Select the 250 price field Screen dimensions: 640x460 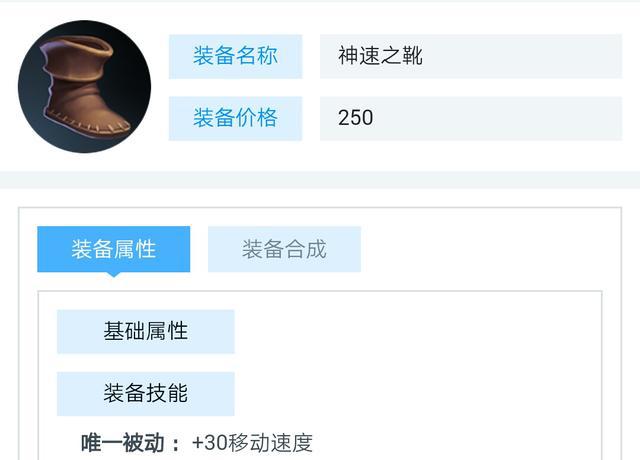coord(356,118)
